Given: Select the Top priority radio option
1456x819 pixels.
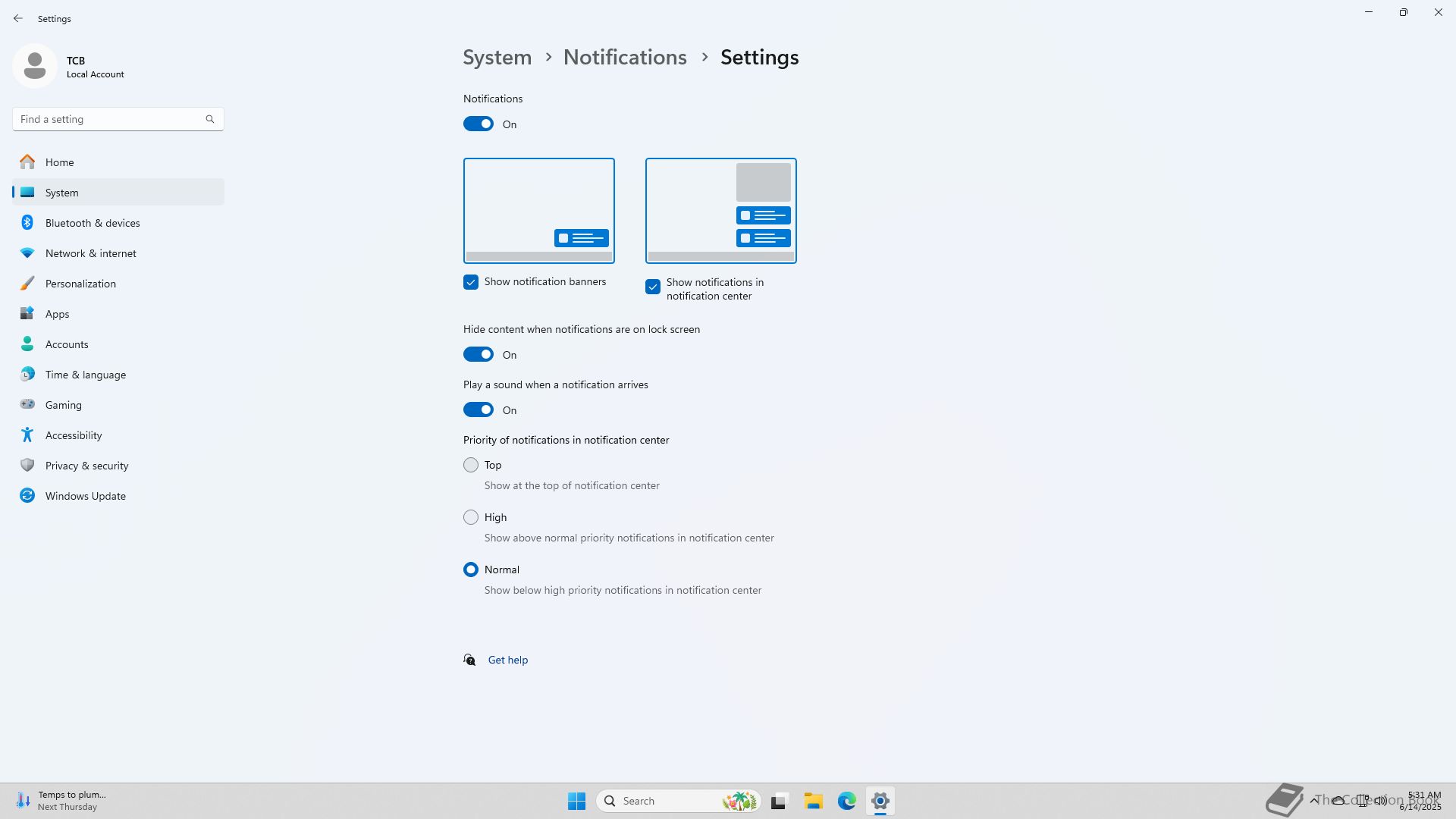Looking at the screenshot, I should pyautogui.click(x=471, y=465).
